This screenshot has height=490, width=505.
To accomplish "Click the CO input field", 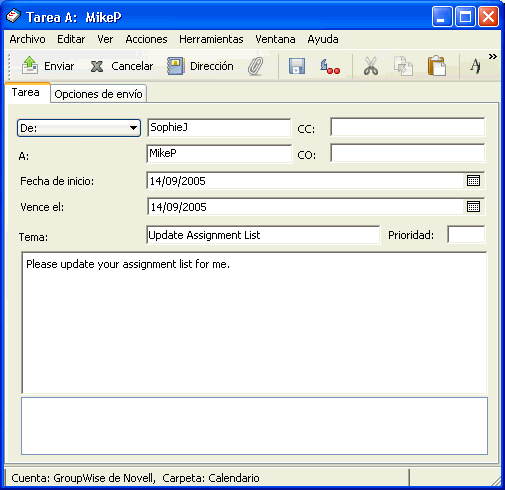I will click(x=407, y=153).
